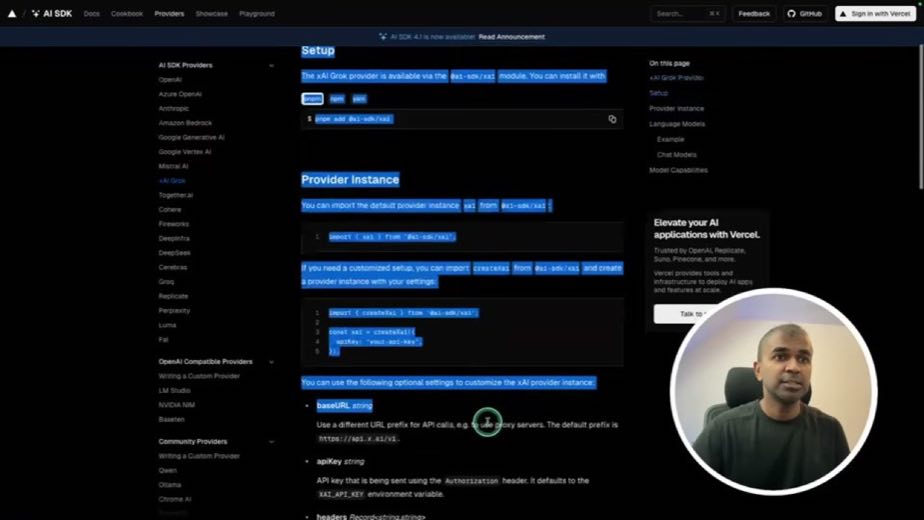Image resolution: width=924 pixels, height=520 pixels.
Task: Click the XAI_API_KEY code text
Action: pos(341,494)
